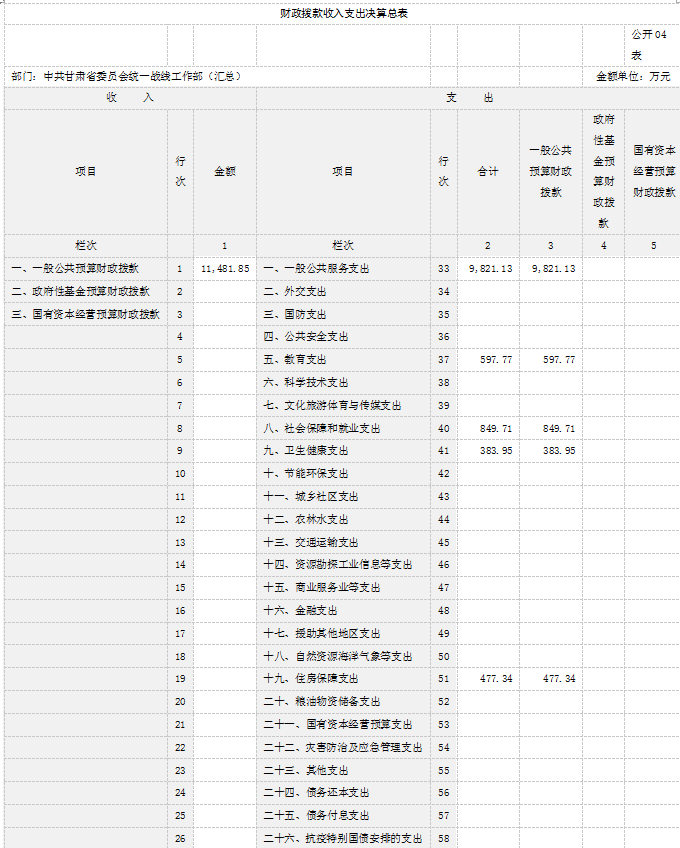Click the 十一、城乡社区支出 row label
Viewport: 680px width, 848px height.
[311, 496]
